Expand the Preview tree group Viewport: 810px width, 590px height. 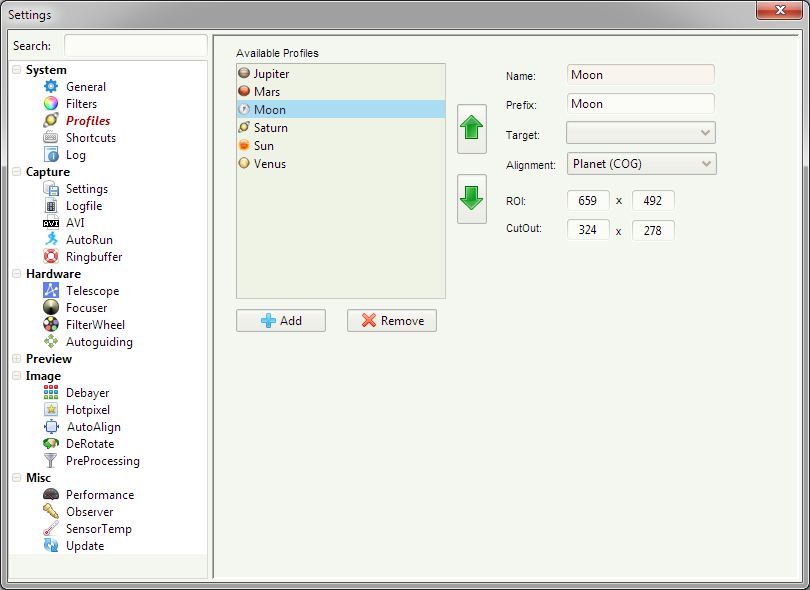(17, 359)
